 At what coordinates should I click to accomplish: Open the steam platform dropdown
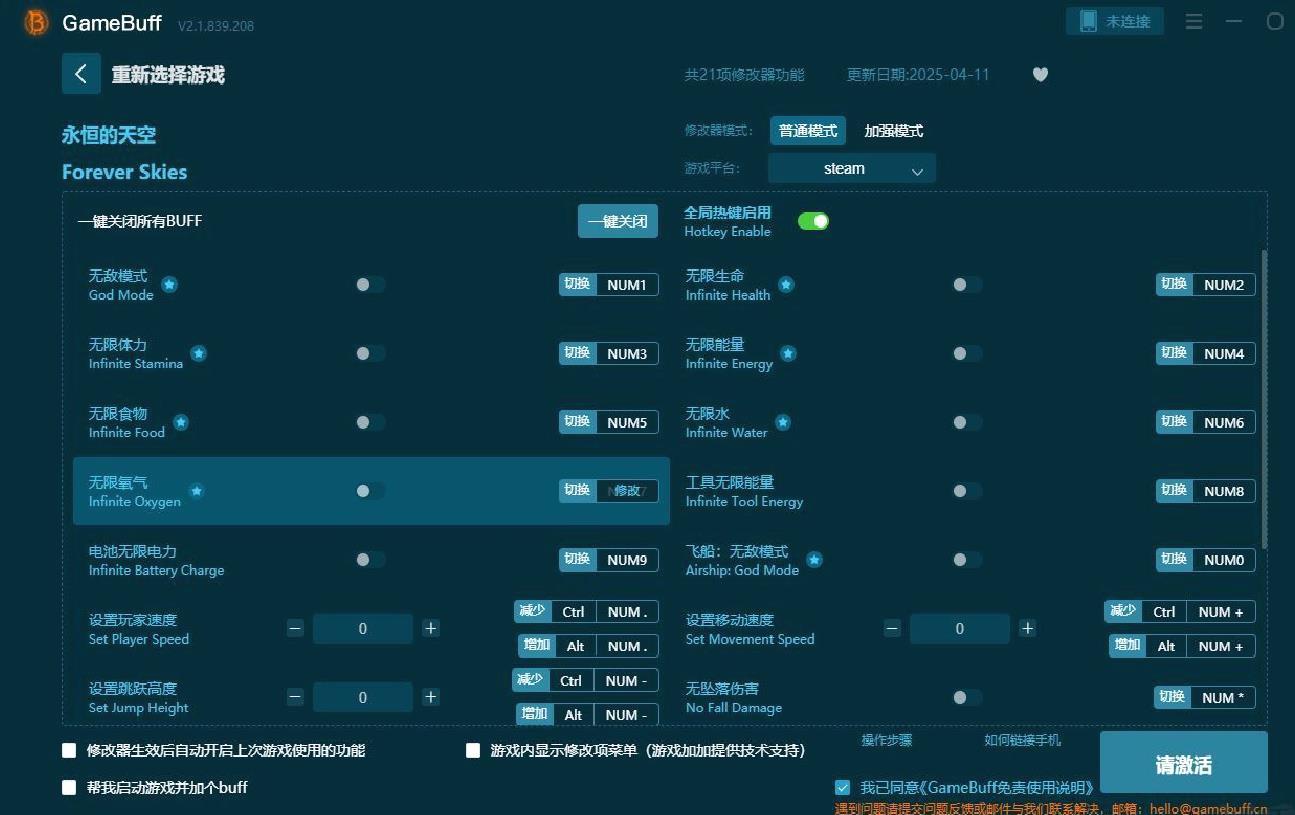852,168
